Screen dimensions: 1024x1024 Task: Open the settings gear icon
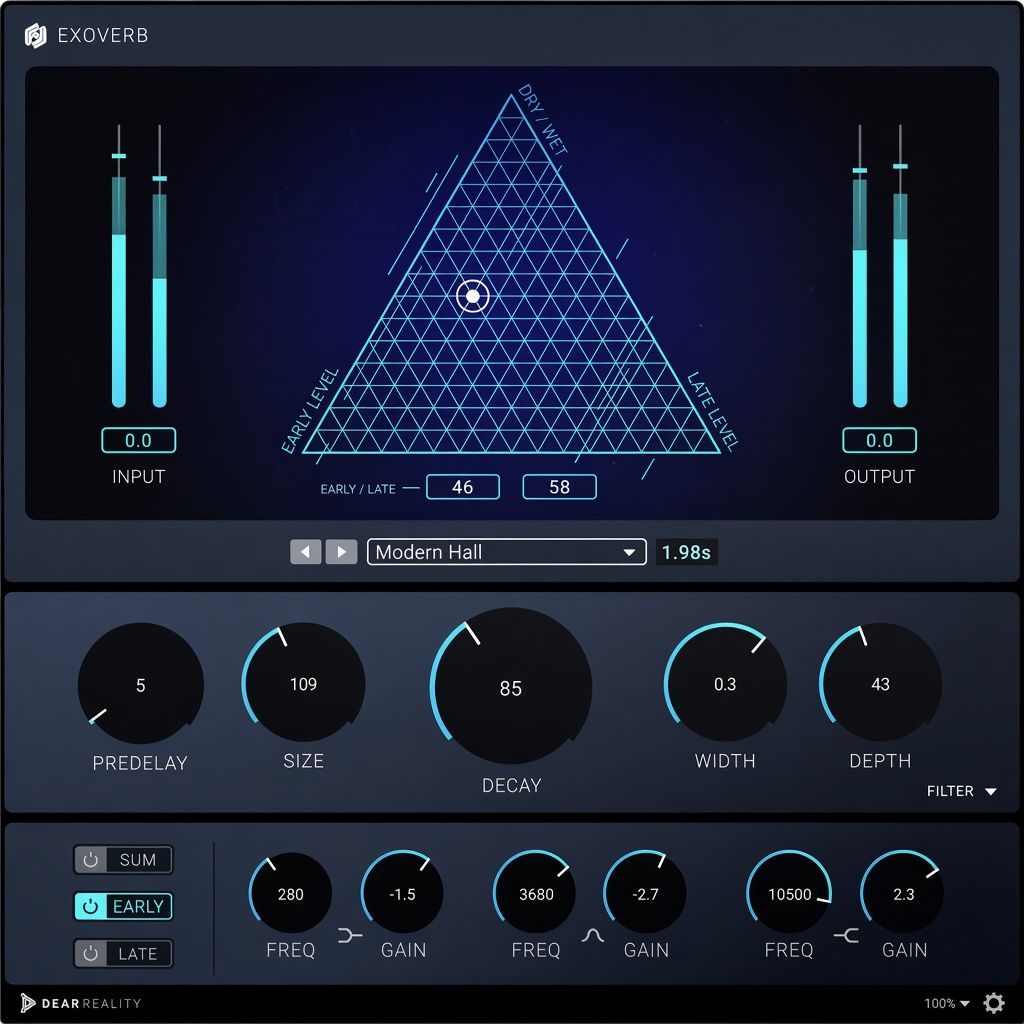pos(994,1002)
